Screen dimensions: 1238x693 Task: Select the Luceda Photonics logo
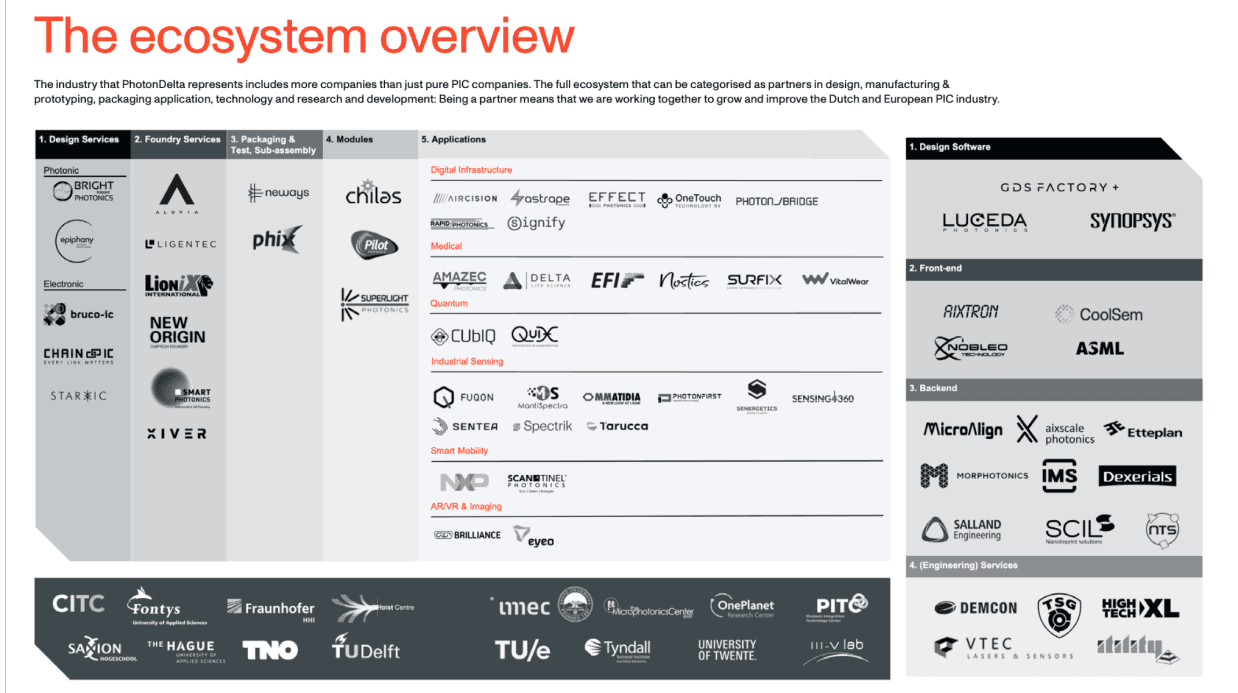(x=984, y=221)
